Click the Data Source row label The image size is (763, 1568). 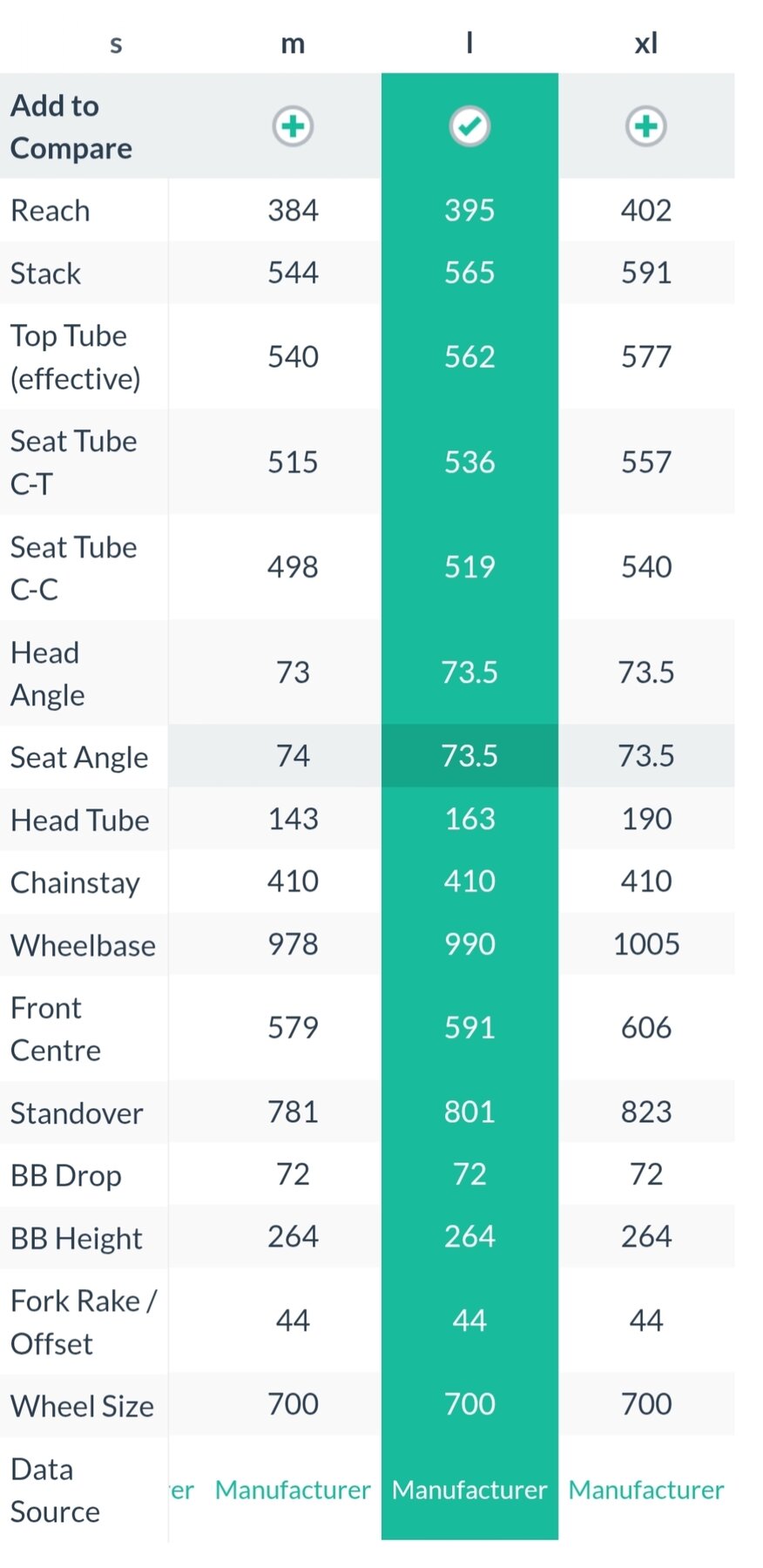55,1490
